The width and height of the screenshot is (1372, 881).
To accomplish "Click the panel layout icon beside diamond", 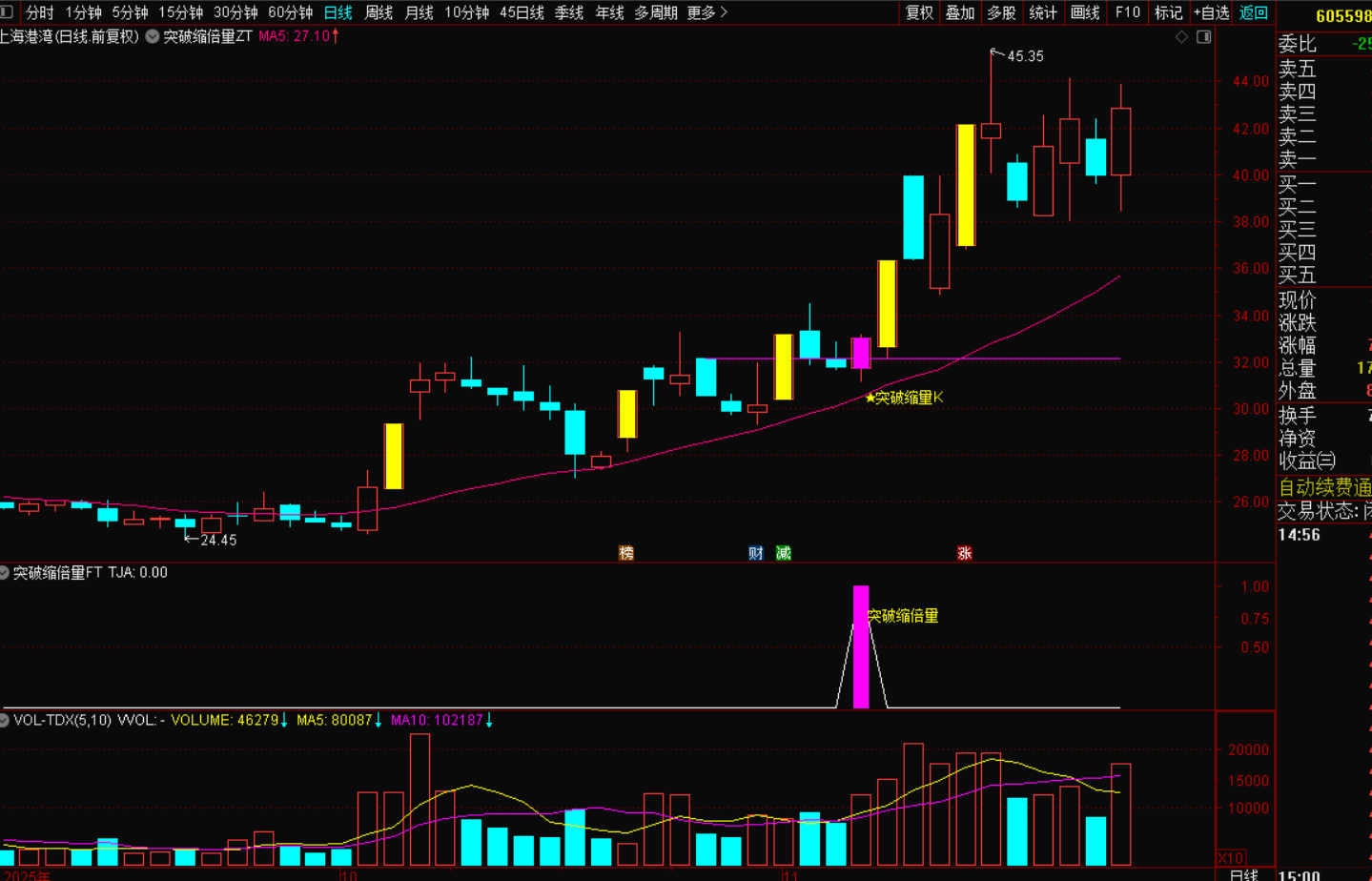I will [x=1204, y=37].
